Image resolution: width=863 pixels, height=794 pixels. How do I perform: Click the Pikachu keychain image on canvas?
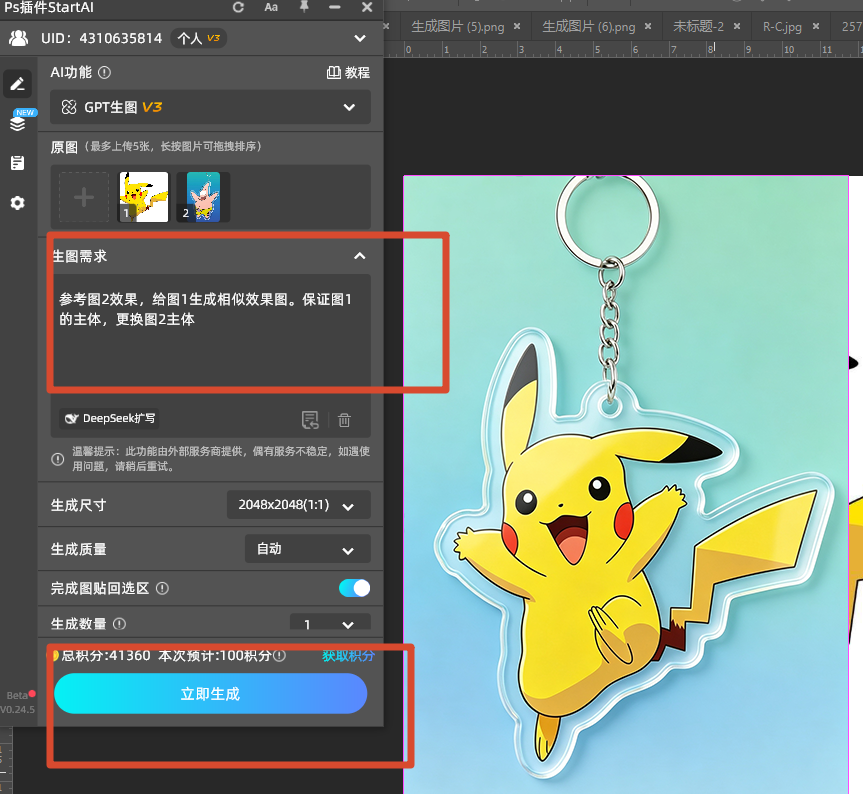(x=626, y=484)
